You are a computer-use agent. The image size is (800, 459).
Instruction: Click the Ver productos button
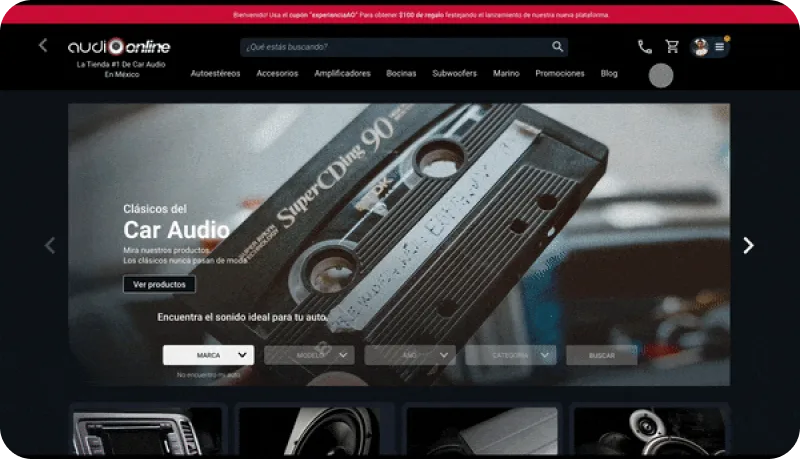[x=159, y=285]
